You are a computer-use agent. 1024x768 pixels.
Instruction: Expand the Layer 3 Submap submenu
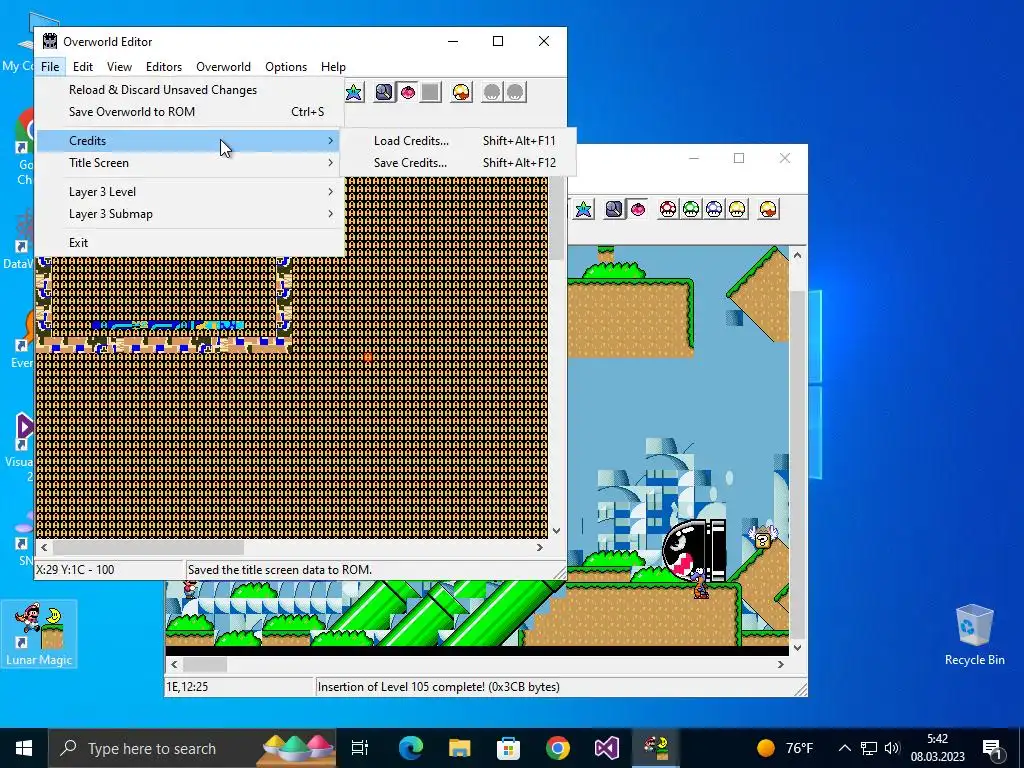point(189,214)
